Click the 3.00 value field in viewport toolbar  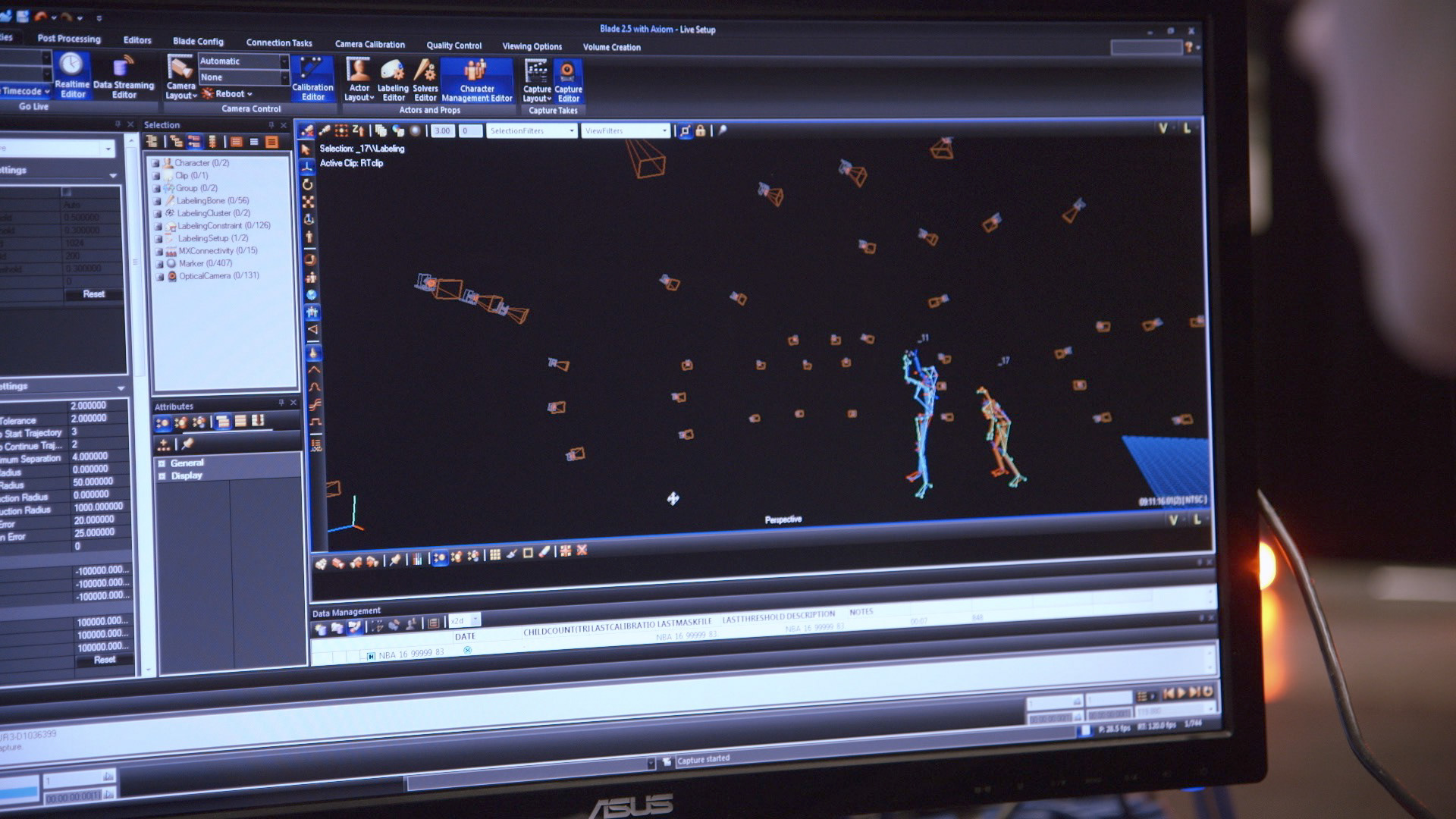click(x=442, y=131)
